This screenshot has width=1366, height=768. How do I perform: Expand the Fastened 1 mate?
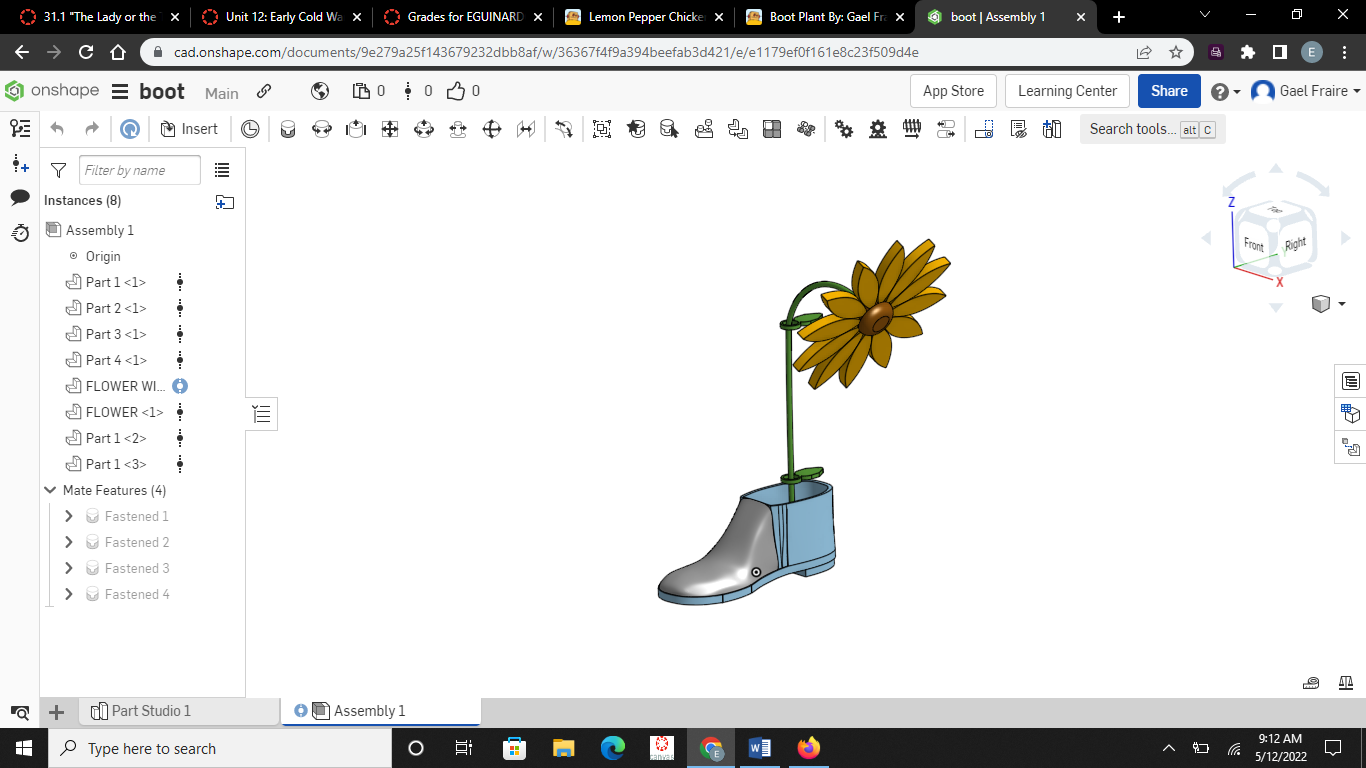68,516
